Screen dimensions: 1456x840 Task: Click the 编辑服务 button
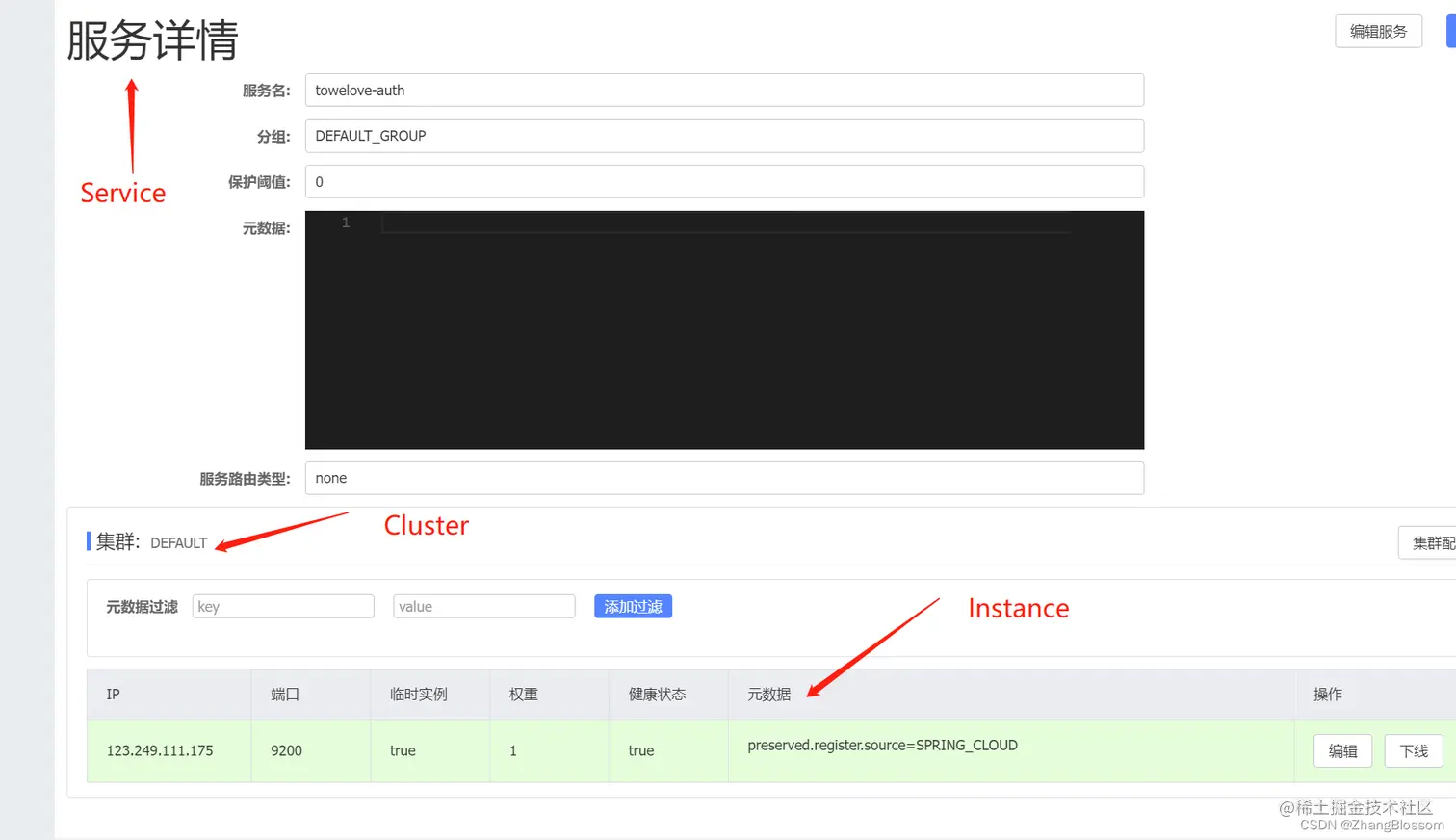click(x=1378, y=32)
